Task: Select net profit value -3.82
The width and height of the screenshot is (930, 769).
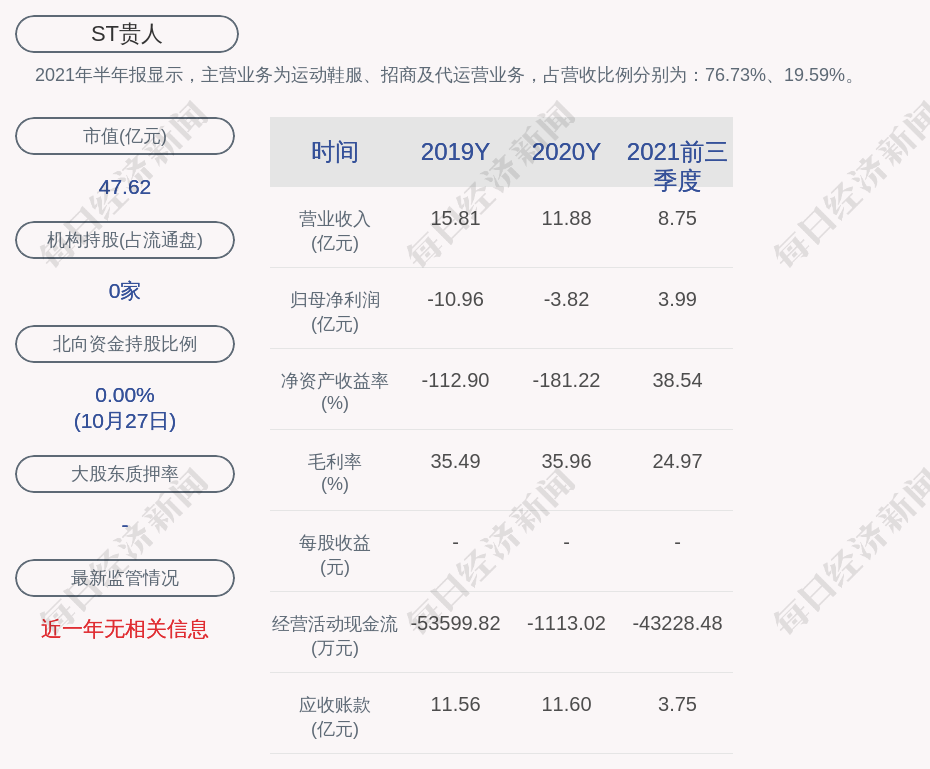Action: (566, 299)
